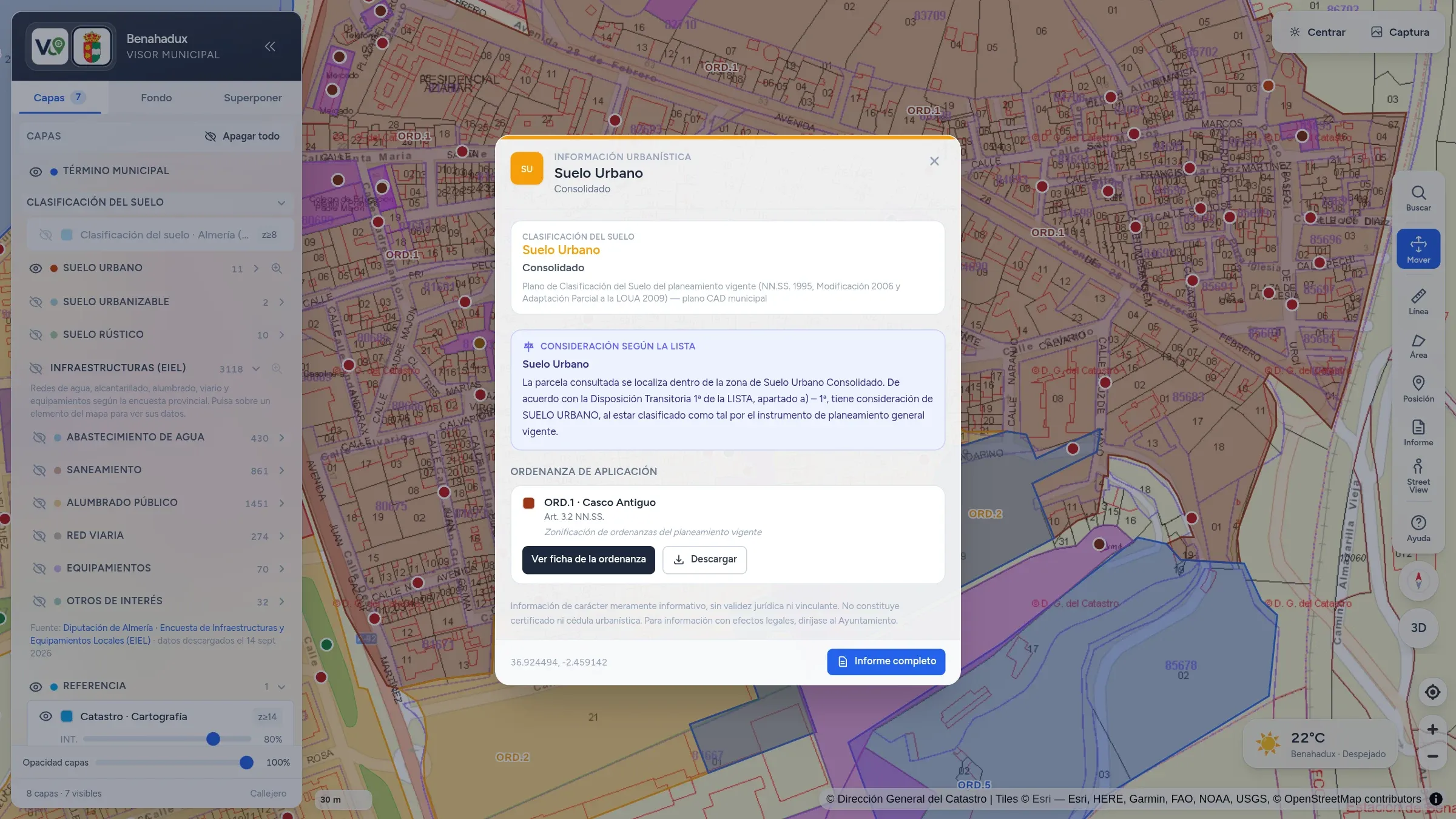The width and height of the screenshot is (1456, 819).
Task: Open Ver ficha de la ordenanza
Action: (588, 559)
